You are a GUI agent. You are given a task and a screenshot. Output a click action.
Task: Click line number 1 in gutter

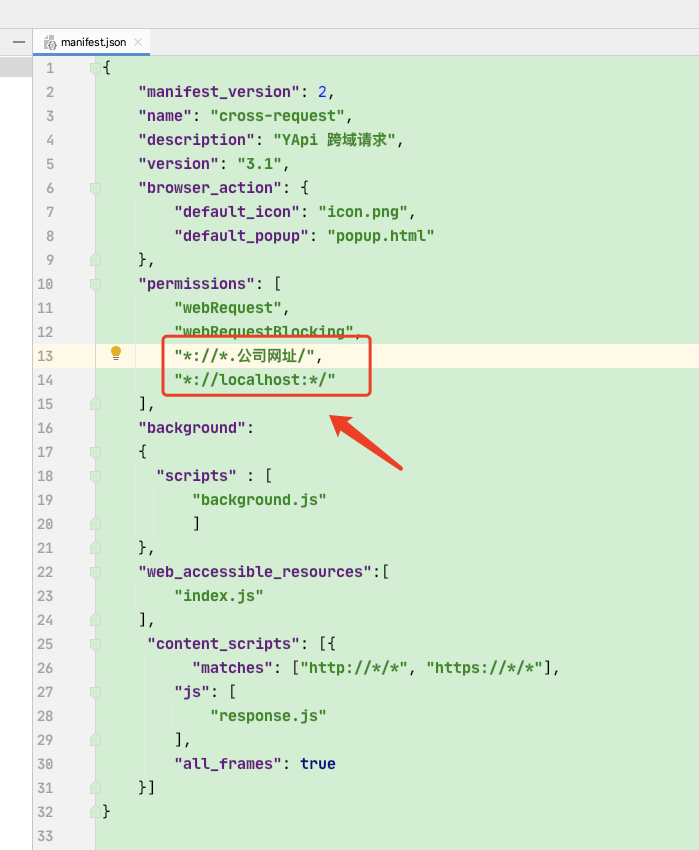tap(50, 68)
